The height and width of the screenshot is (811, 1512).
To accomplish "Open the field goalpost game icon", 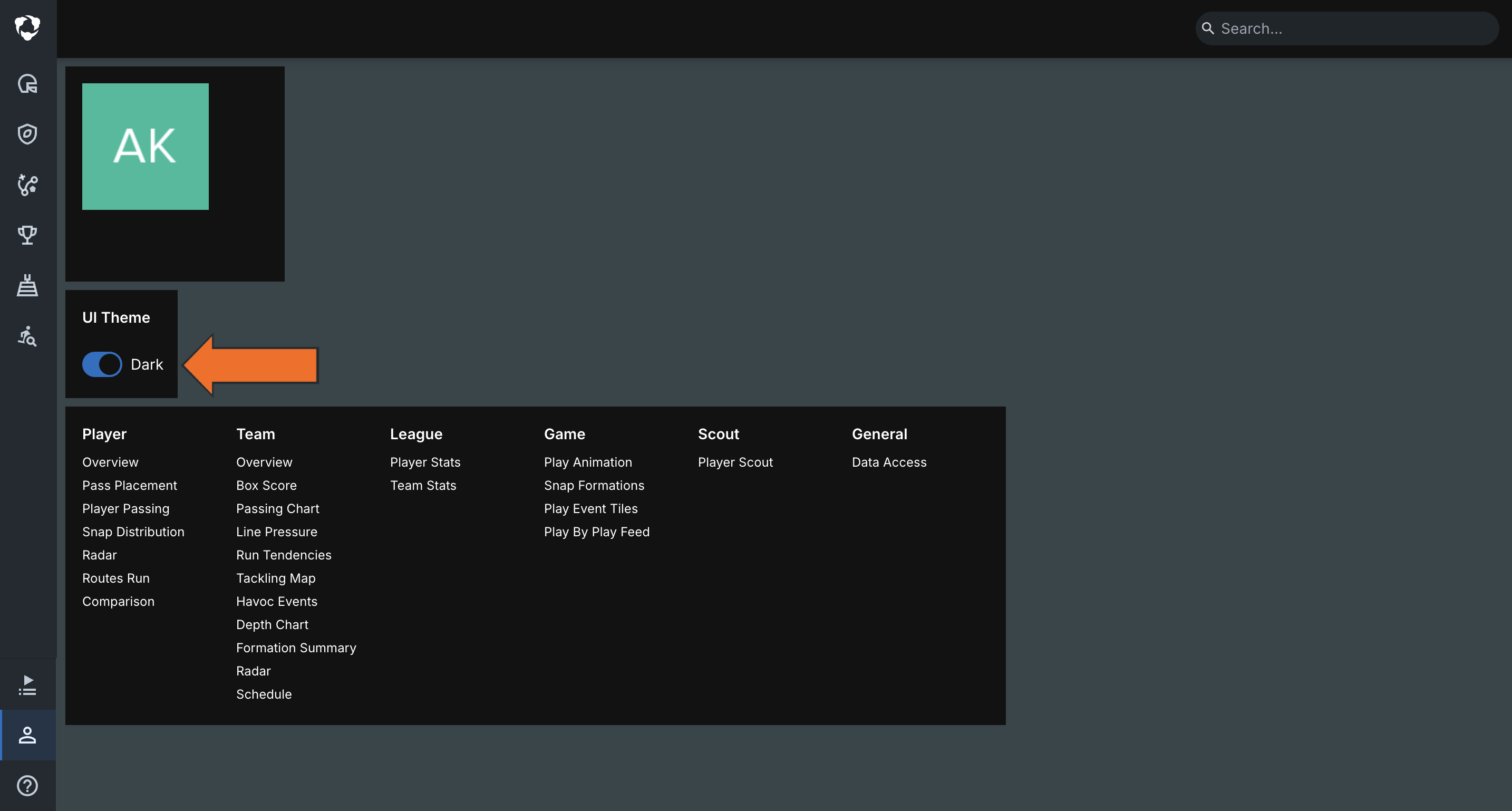I will [27, 285].
